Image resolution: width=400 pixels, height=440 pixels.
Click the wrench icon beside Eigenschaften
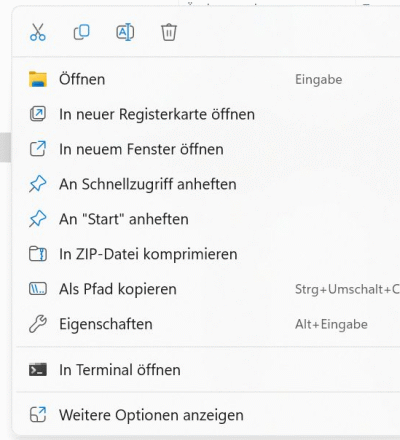pos(38,324)
